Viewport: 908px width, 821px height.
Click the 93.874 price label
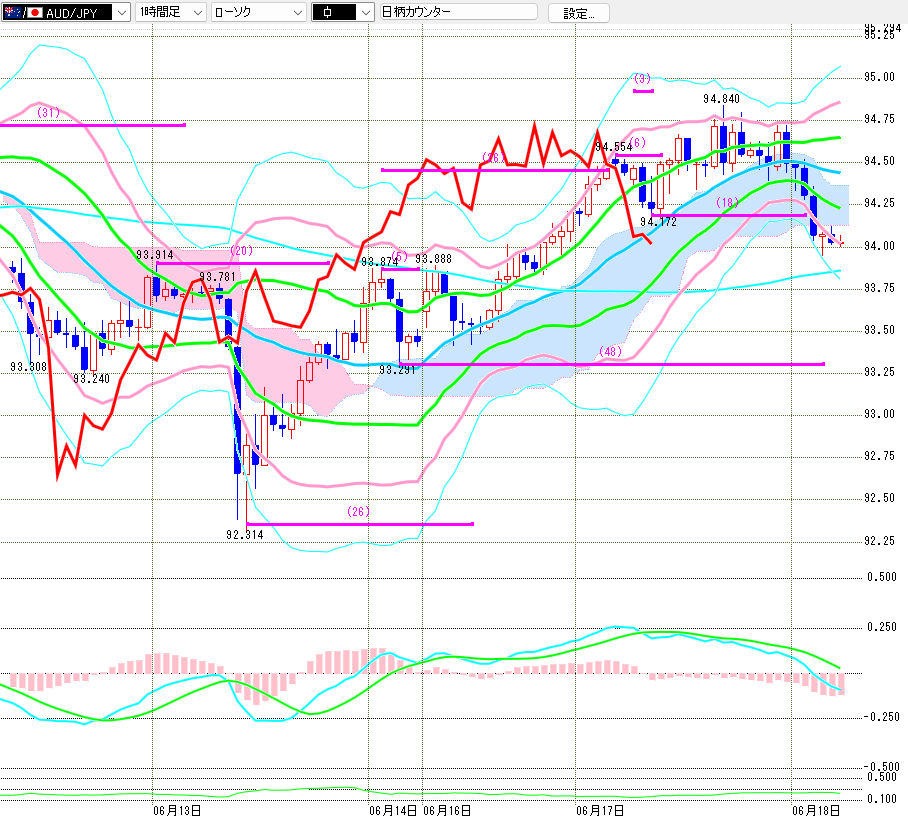pyautogui.click(x=379, y=262)
